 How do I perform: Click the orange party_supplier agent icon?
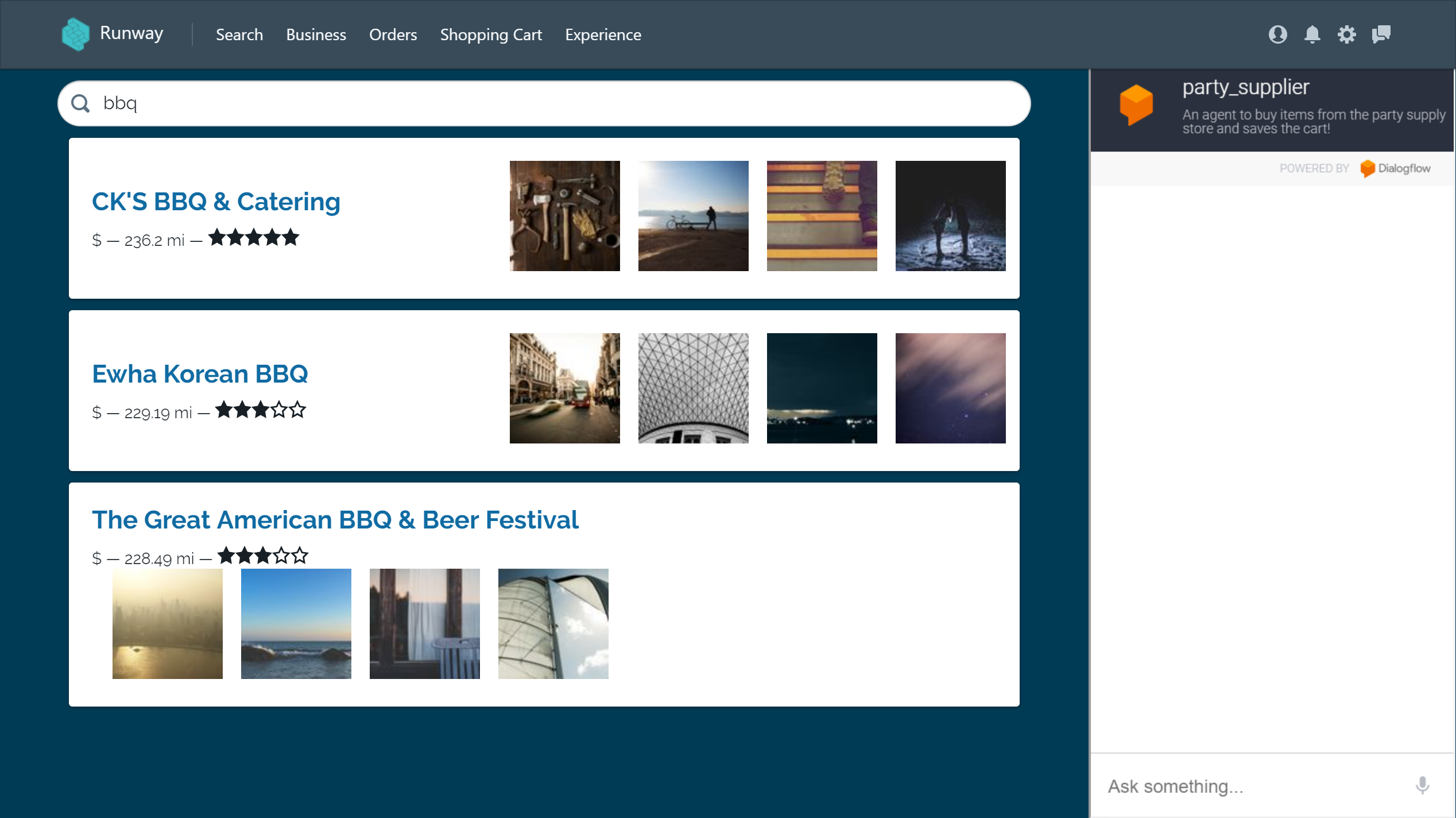1136,105
